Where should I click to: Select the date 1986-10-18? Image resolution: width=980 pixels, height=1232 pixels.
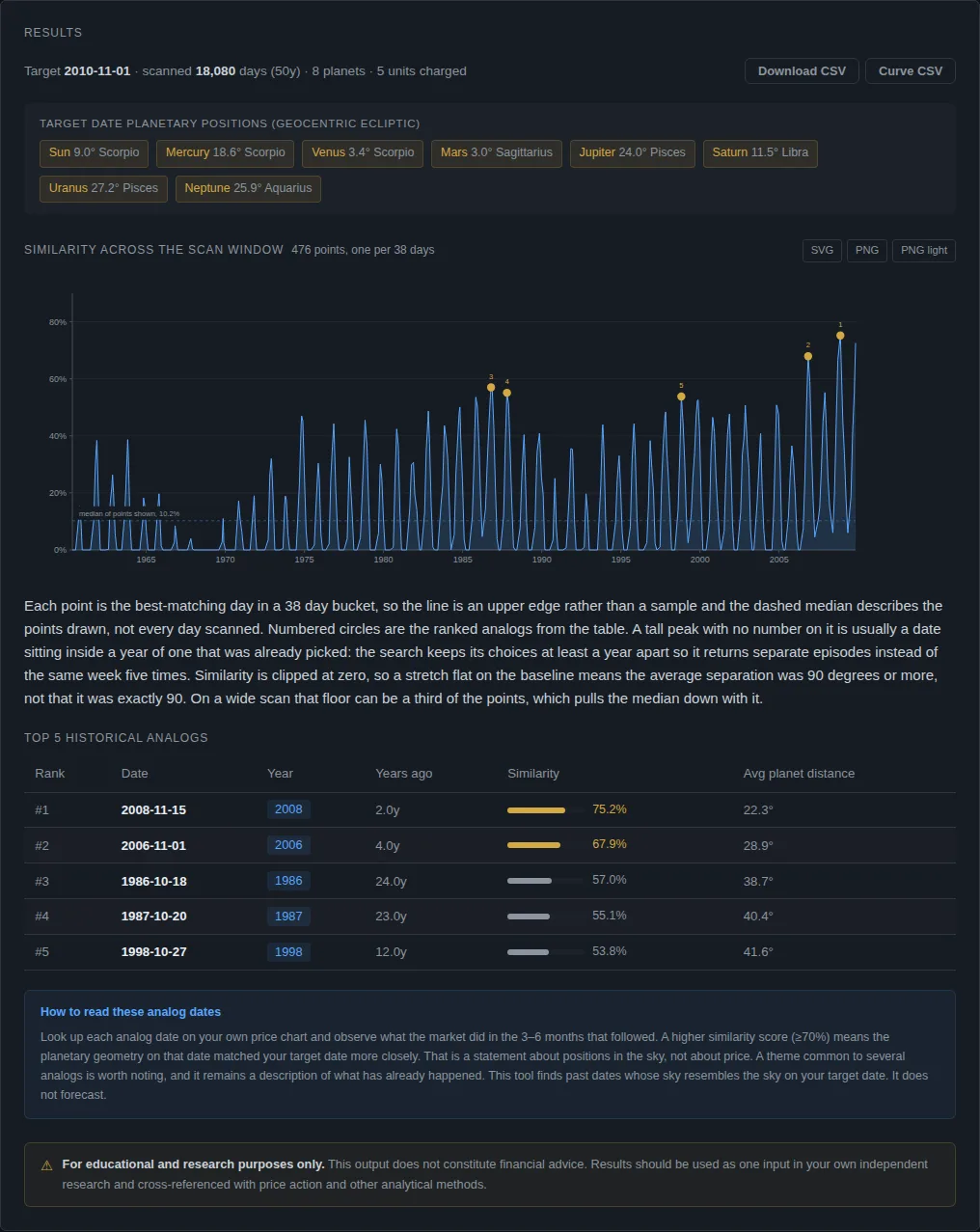(x=153, y=882)
